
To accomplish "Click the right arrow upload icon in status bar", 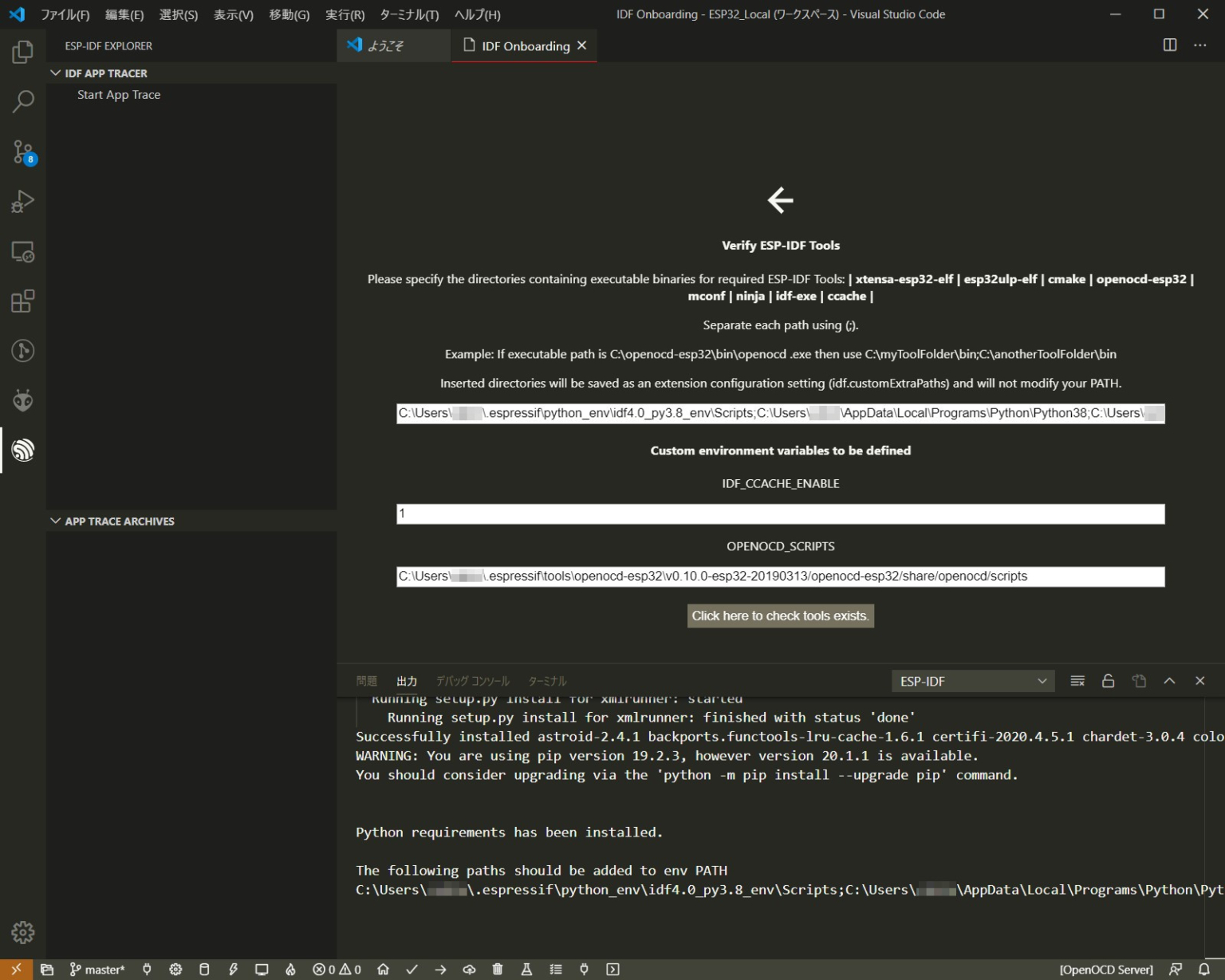I will (440, 970).
